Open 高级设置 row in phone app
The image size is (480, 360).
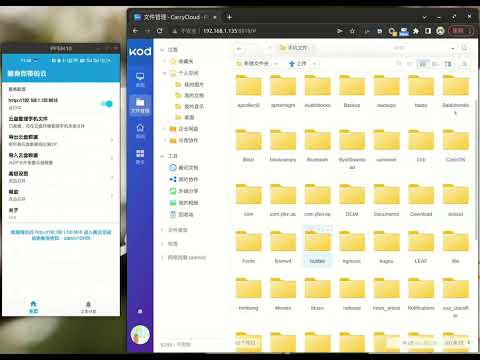point(61,177)
